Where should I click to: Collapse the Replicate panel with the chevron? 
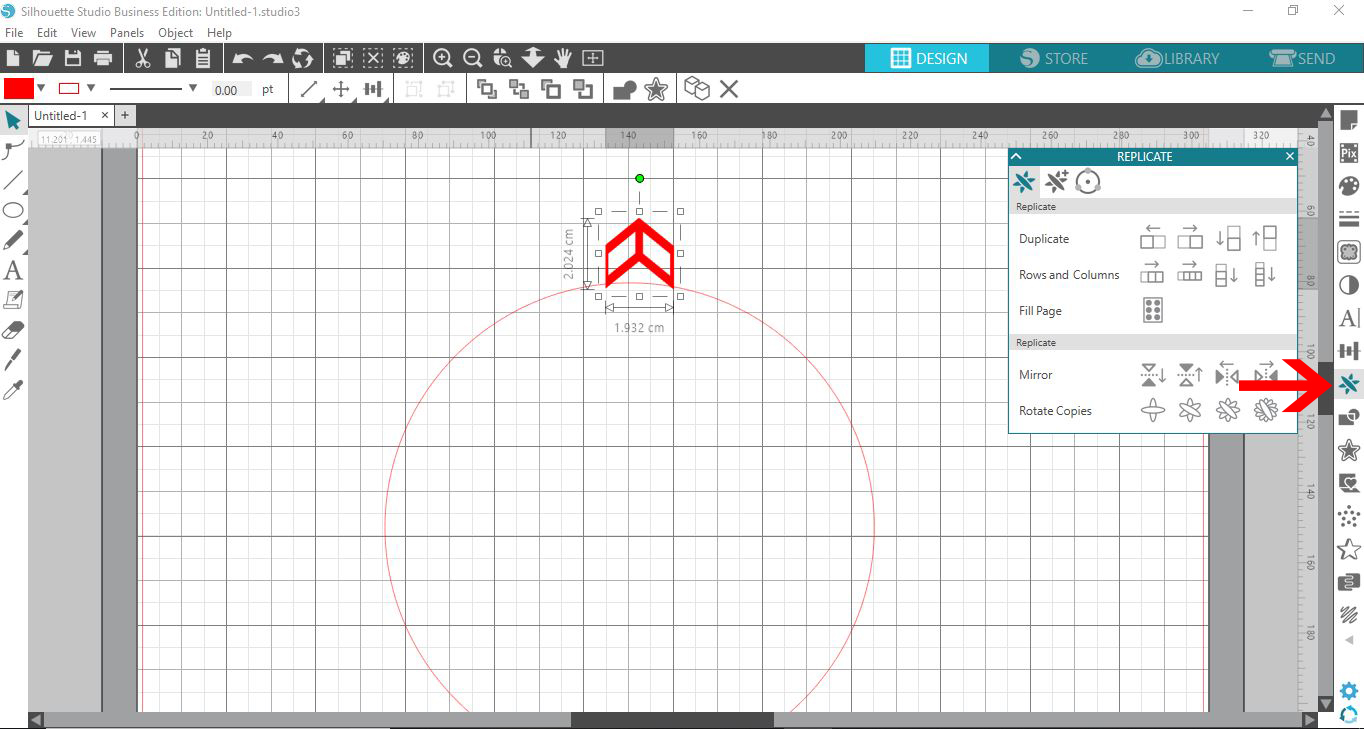[x=1017, y=156]
